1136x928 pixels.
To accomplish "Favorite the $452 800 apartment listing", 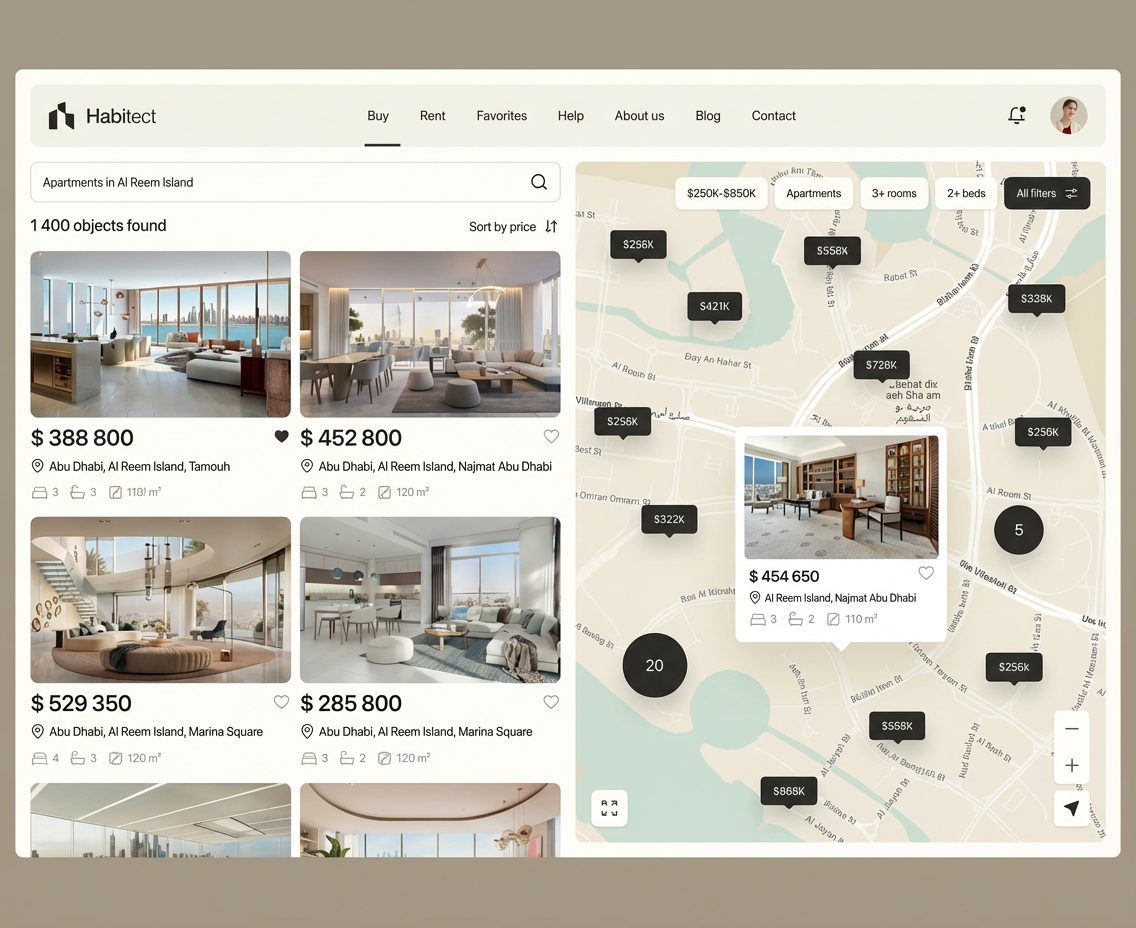I will (551, 436).
